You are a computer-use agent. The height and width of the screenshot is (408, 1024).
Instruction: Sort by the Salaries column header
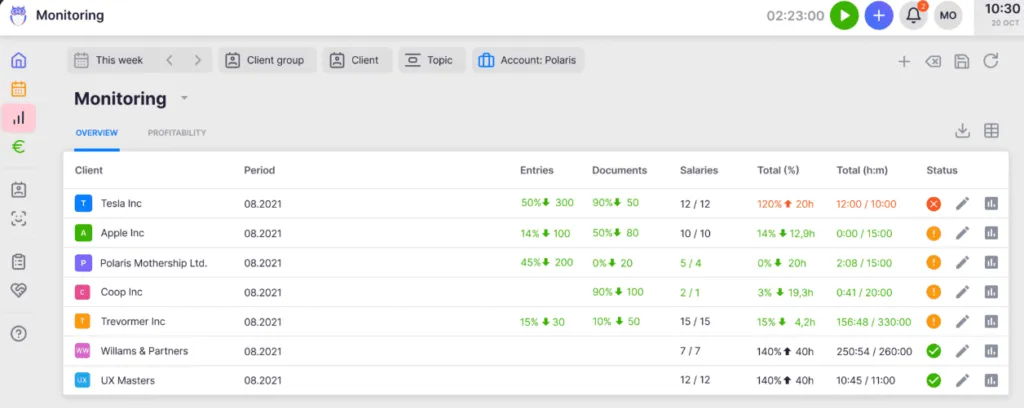point(699,170)
